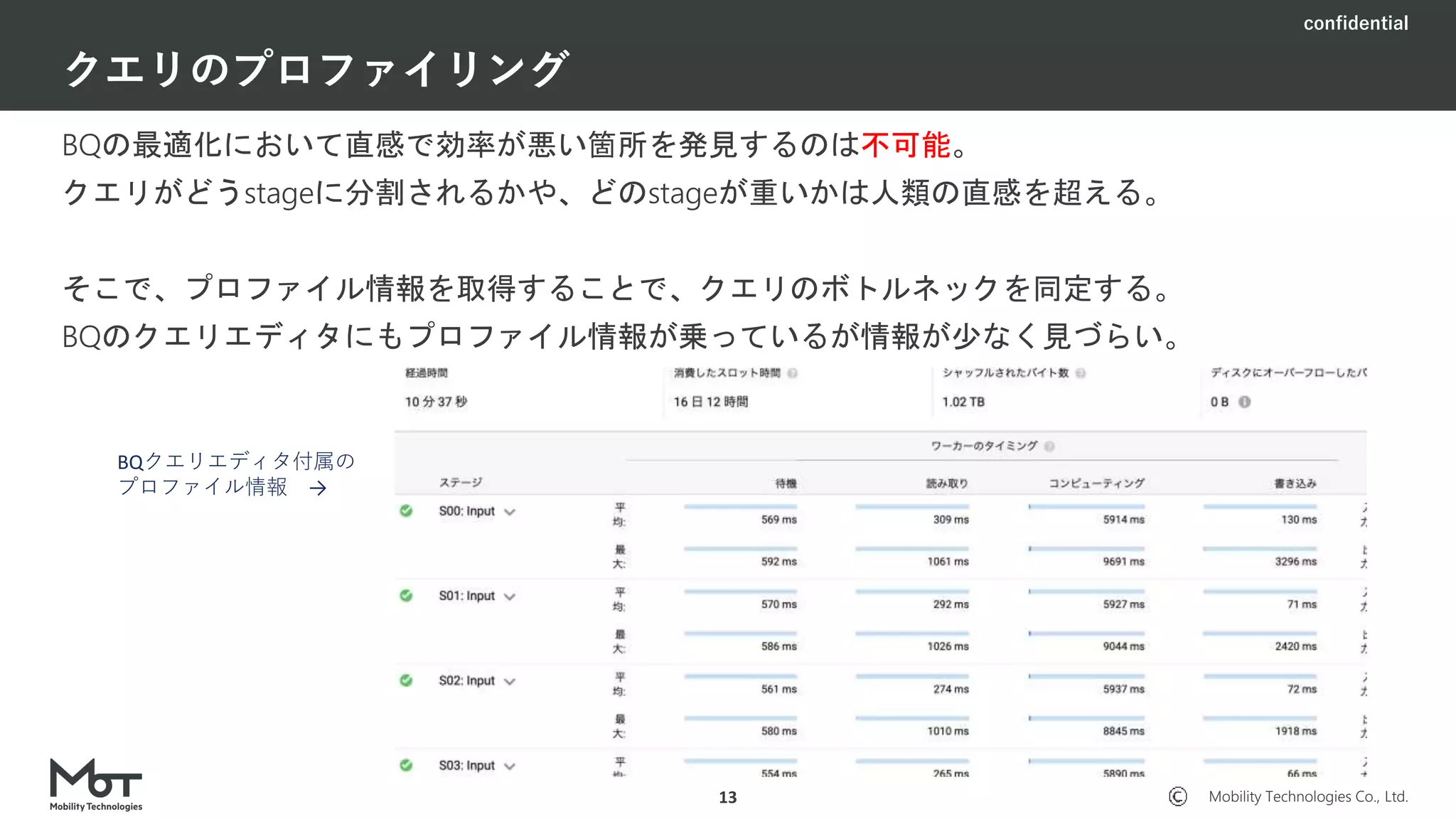Click the 10 分 37 秒 elapsed time value
Viewport: 1456px width, 819px height.
(x=436, y=402)
